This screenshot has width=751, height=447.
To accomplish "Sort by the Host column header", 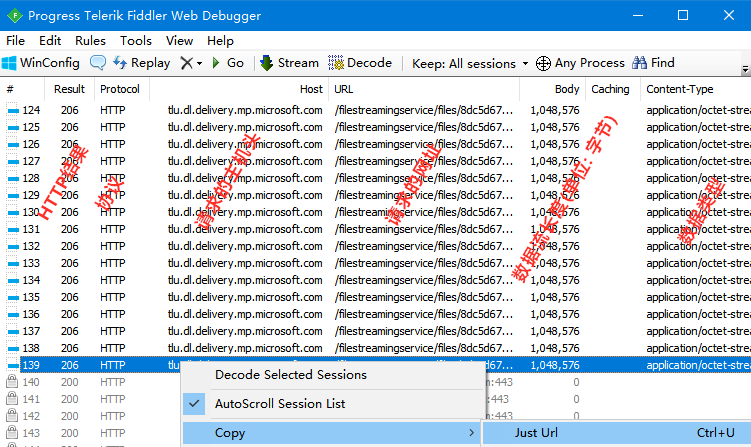I will [239, 89].
